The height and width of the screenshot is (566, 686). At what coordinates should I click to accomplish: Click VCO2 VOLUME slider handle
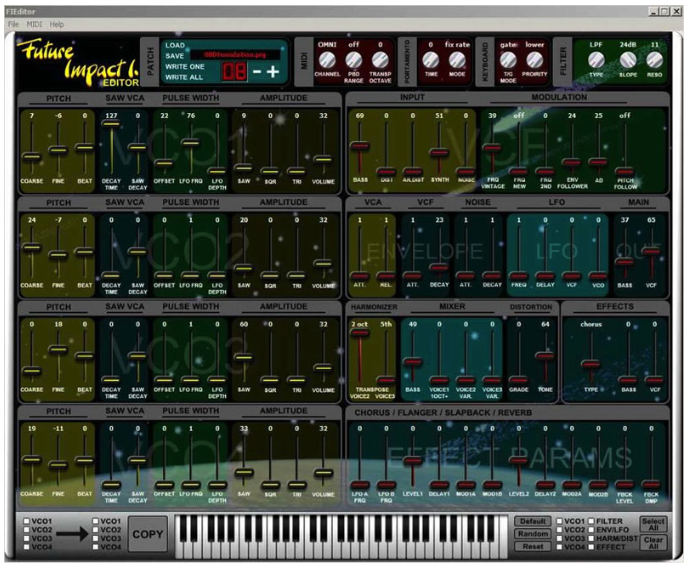[323, 263]
